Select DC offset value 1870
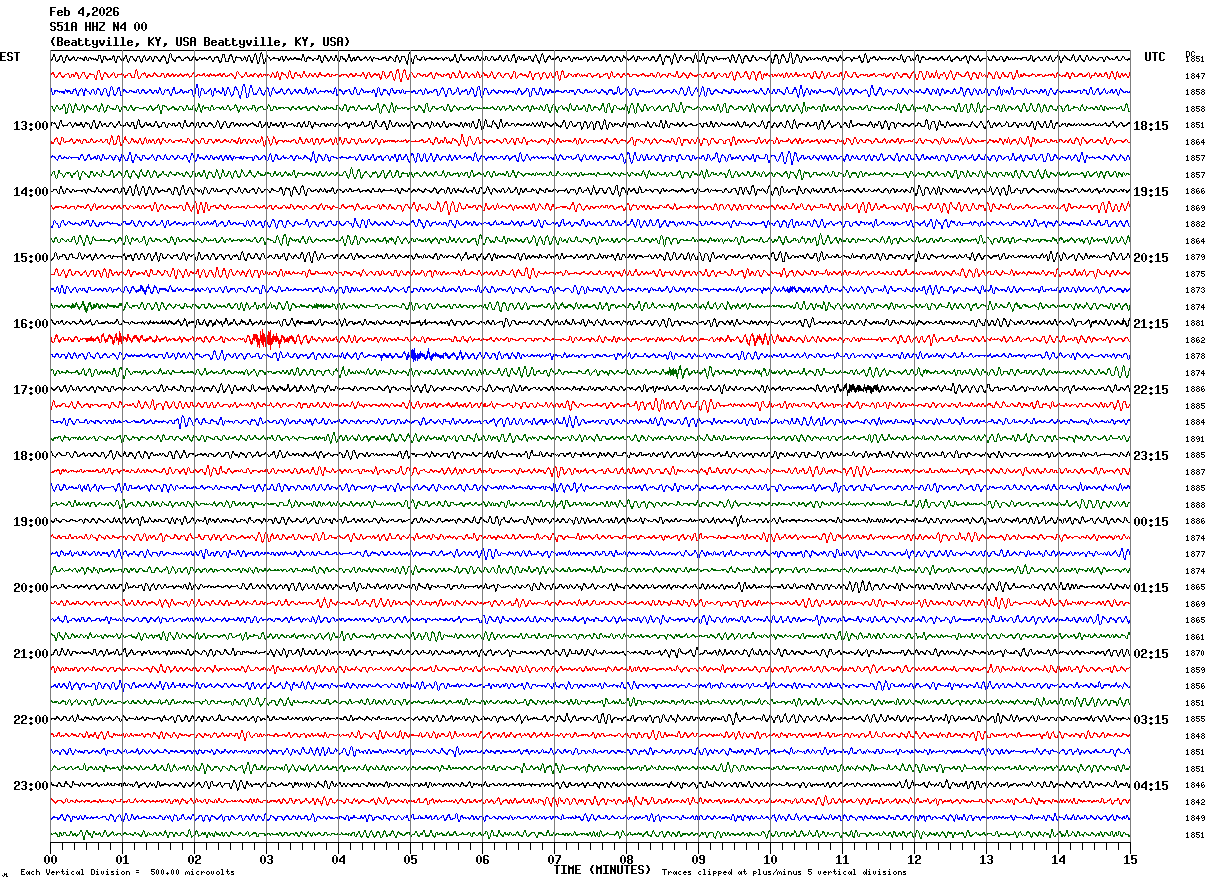Screen dimensions: 1210x886 pyautogui.click(x=1195, y=653)
